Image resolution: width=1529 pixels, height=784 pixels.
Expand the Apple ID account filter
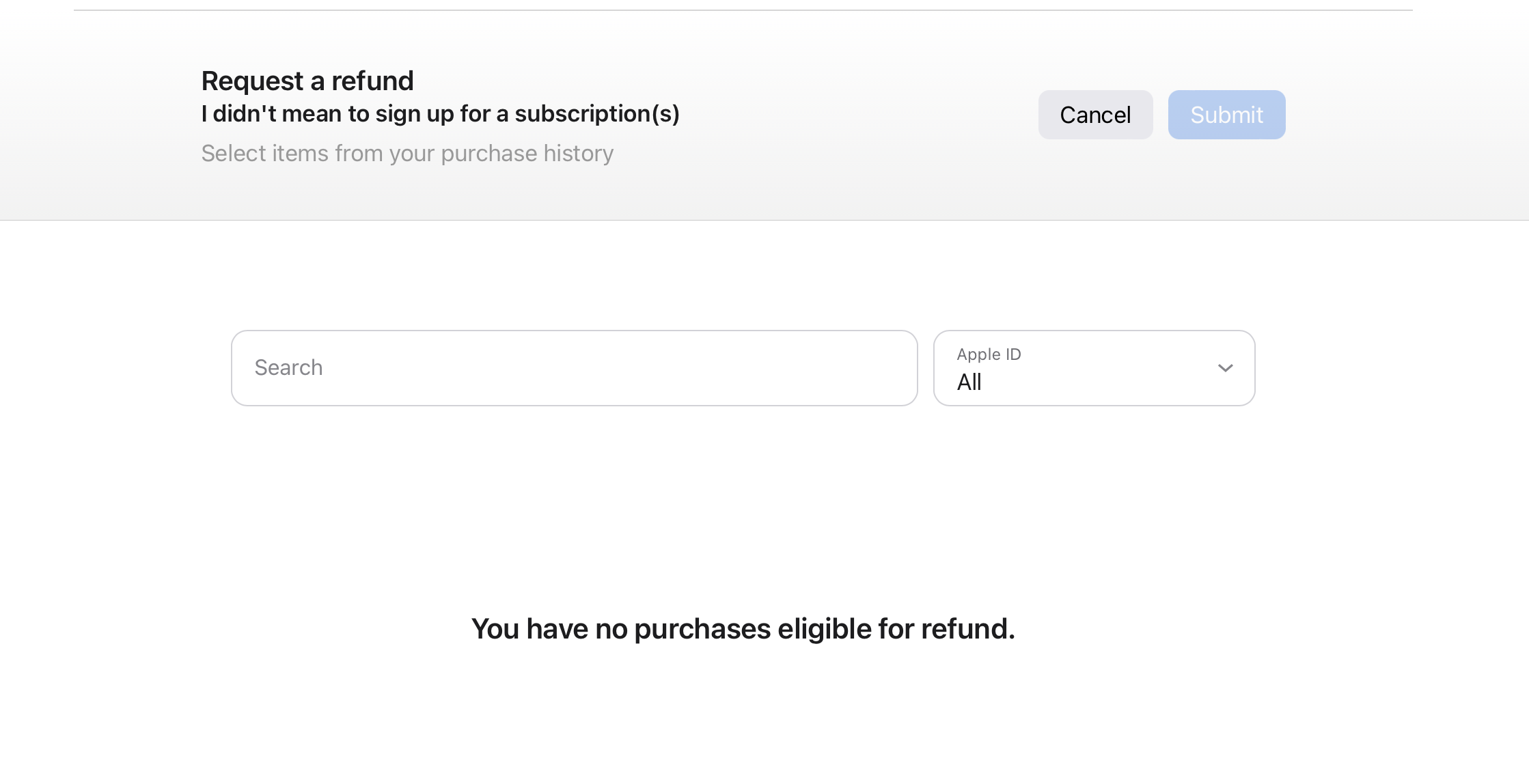(1094, 368)
